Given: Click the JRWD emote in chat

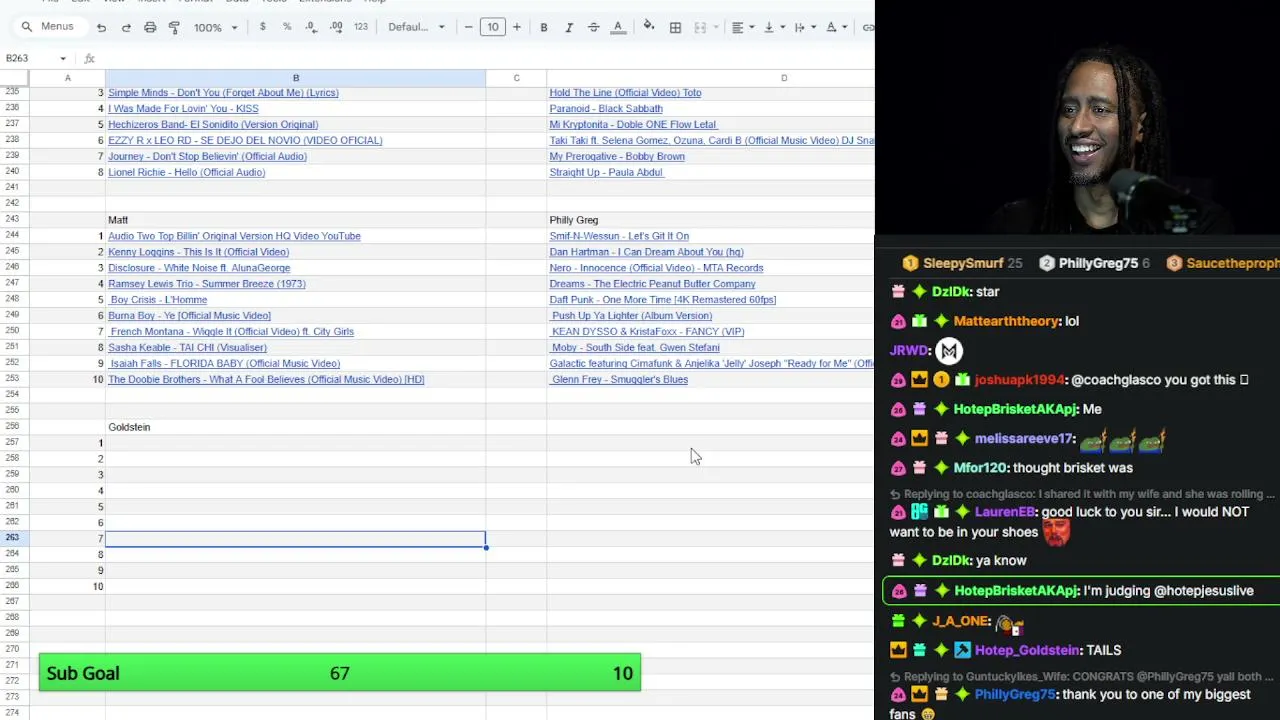Looking at the screenshot, I should point(949,350).
